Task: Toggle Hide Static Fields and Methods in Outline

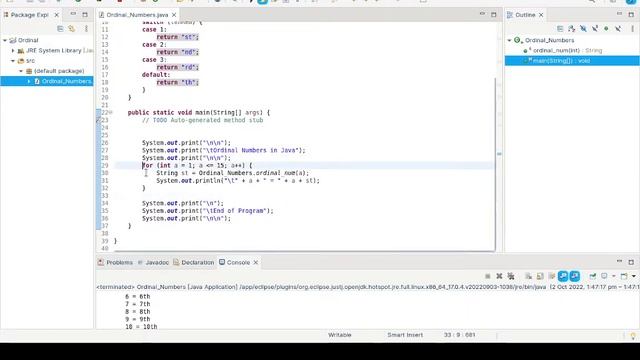Action: click(595, 29)
